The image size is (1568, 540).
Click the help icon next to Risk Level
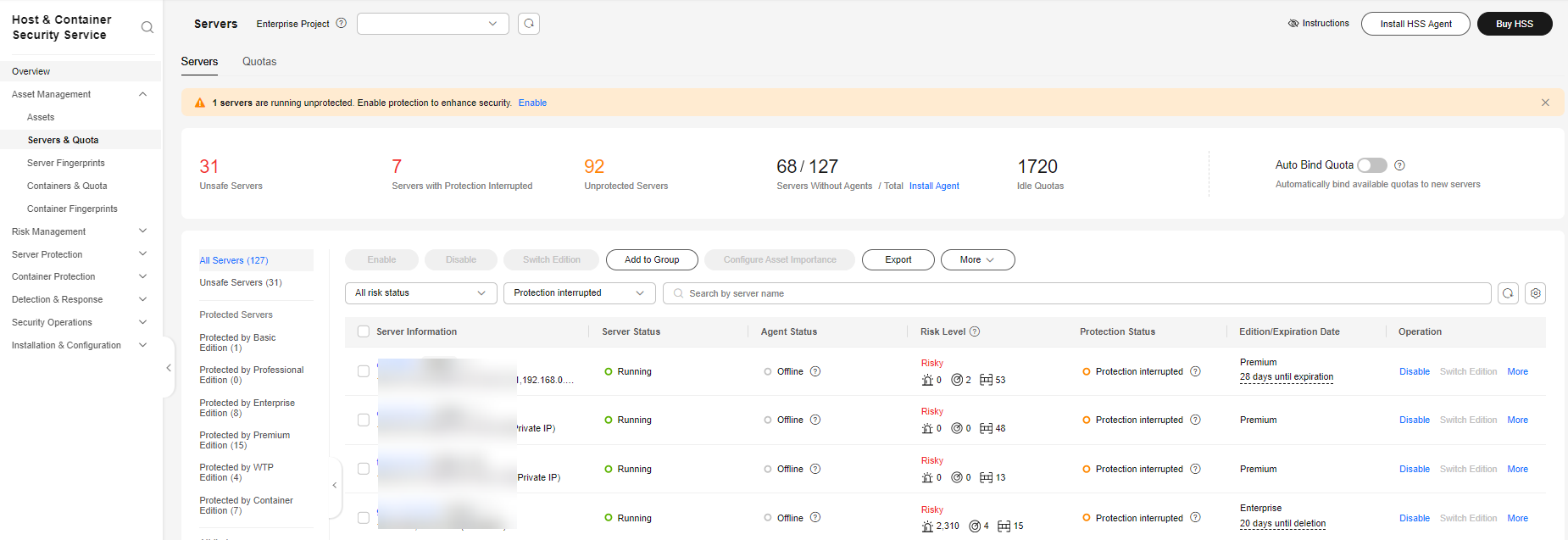point(975,331)
